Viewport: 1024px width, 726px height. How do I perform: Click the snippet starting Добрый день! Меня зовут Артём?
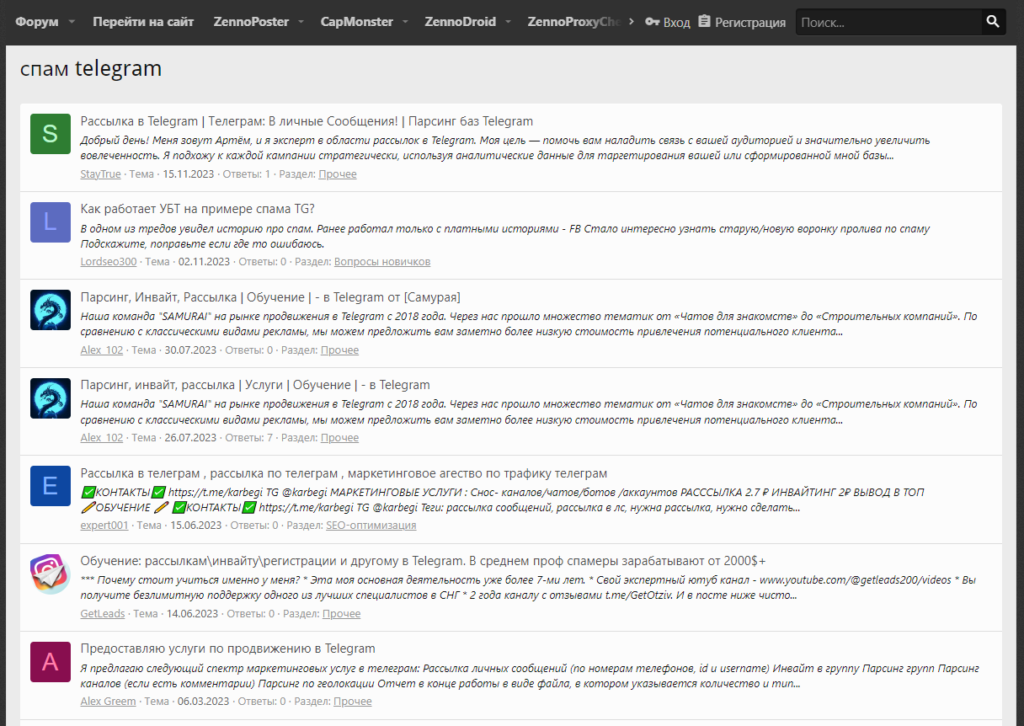click(x=505, y=148)
